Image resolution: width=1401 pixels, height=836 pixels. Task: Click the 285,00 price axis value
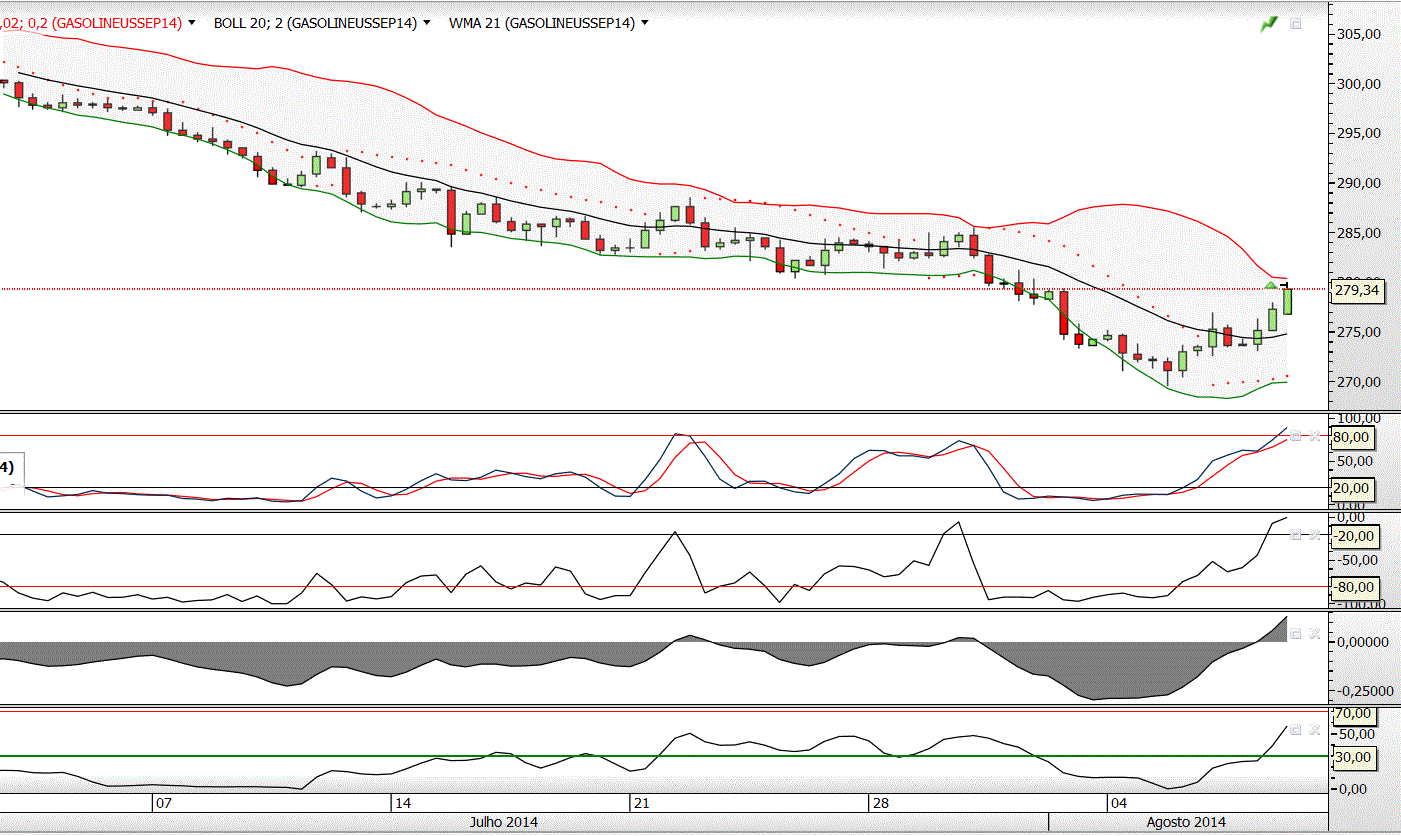coord(1358,233)
